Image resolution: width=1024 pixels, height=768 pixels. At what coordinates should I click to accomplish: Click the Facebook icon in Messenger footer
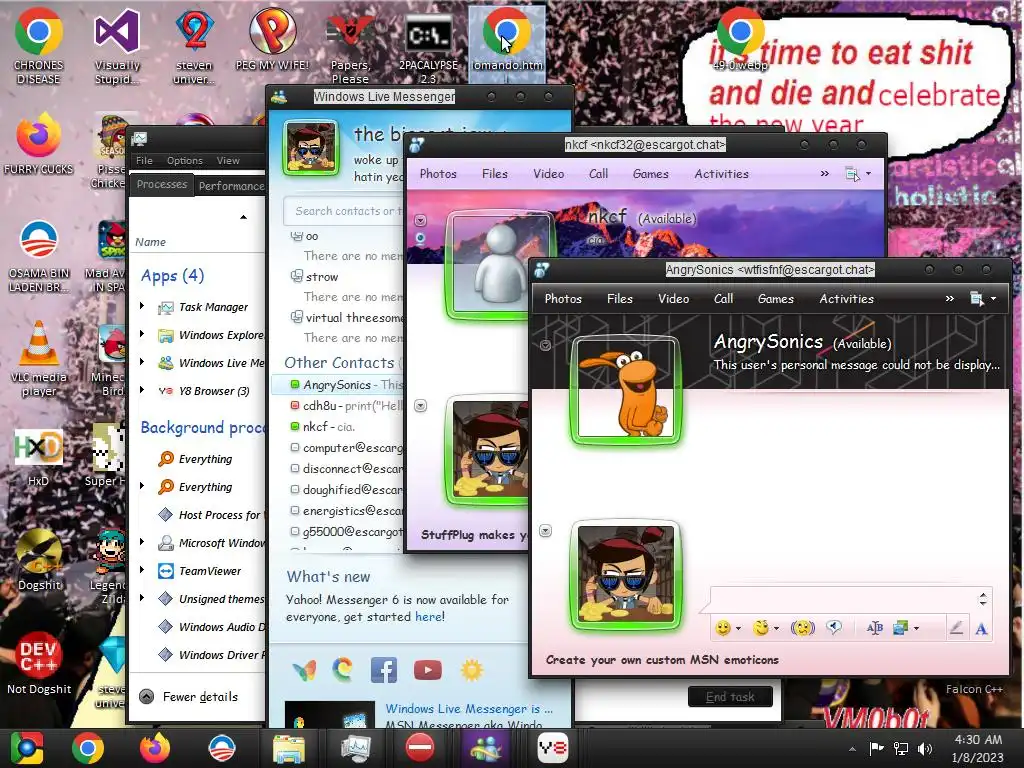[384, 670]
